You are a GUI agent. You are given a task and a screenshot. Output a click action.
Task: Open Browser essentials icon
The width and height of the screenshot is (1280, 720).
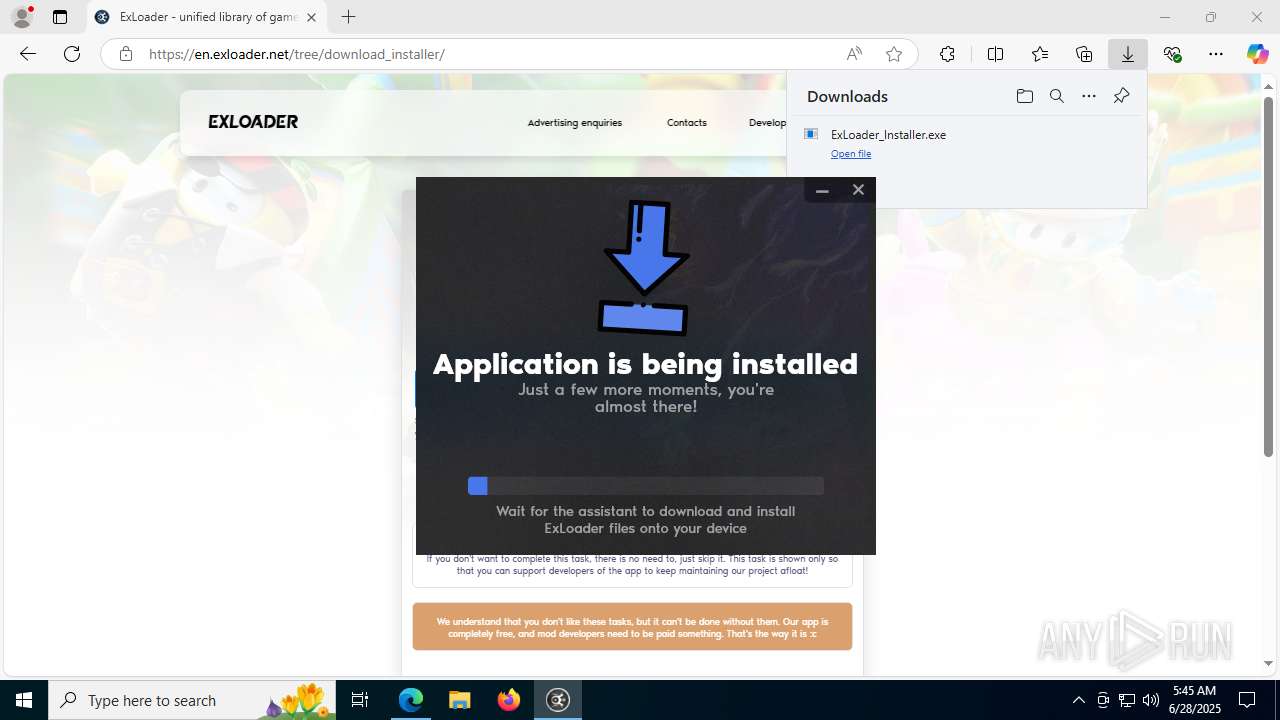[x=1172, y=54]
